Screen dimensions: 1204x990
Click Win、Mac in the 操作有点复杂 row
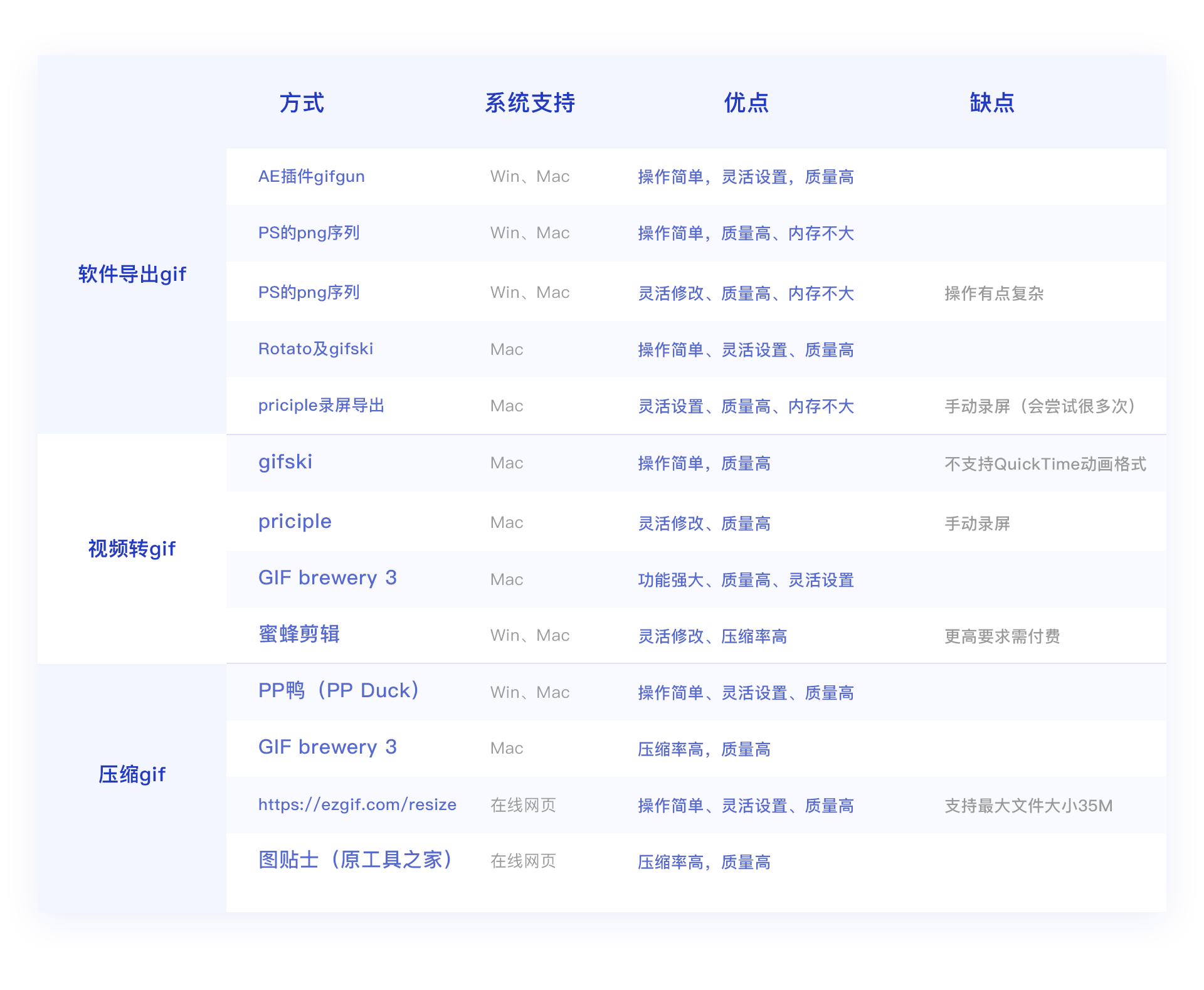(530, 292)
